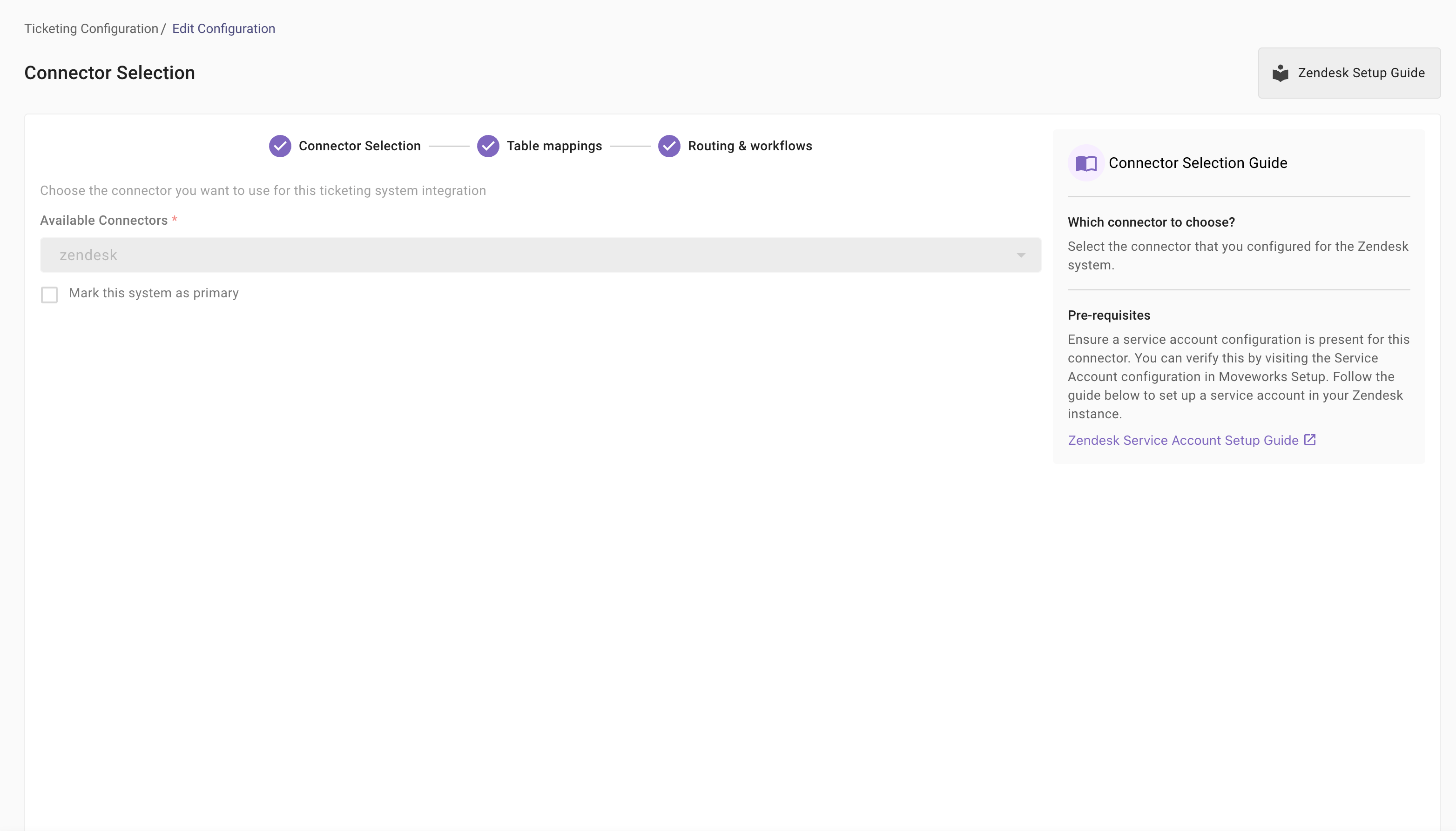This screenshot has width=1456, height=831.
Task: Click the Connector Selection step checkmark icon
Action: point(280,146)
